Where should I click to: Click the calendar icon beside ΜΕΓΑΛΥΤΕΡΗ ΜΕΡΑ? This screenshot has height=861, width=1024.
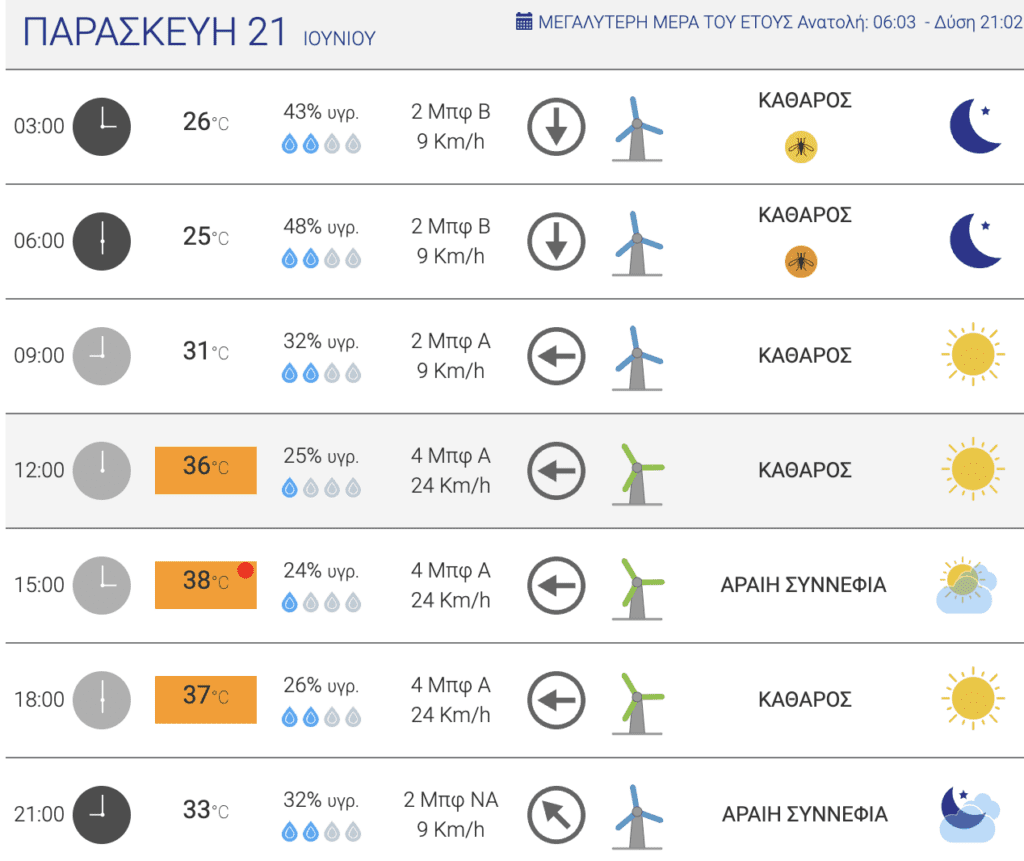click(x=523, y=22)
